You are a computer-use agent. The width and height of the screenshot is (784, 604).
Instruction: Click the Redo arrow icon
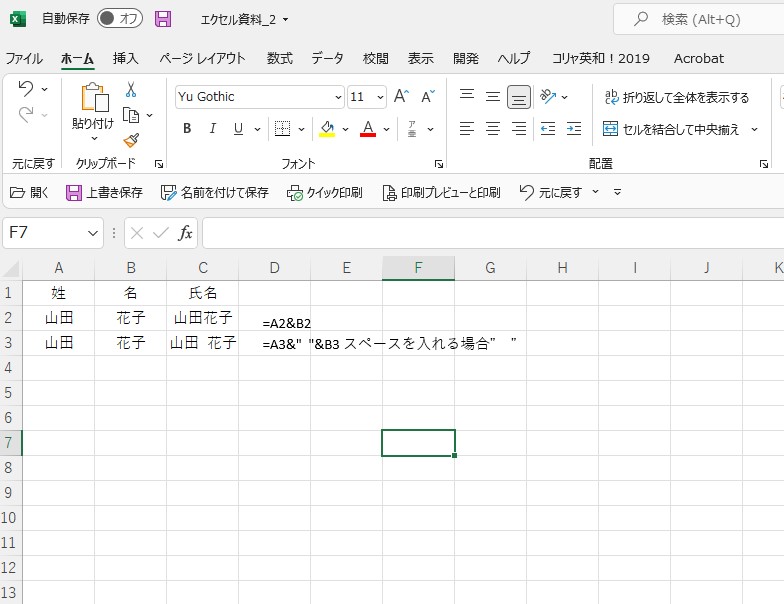(x=26, y=114)
